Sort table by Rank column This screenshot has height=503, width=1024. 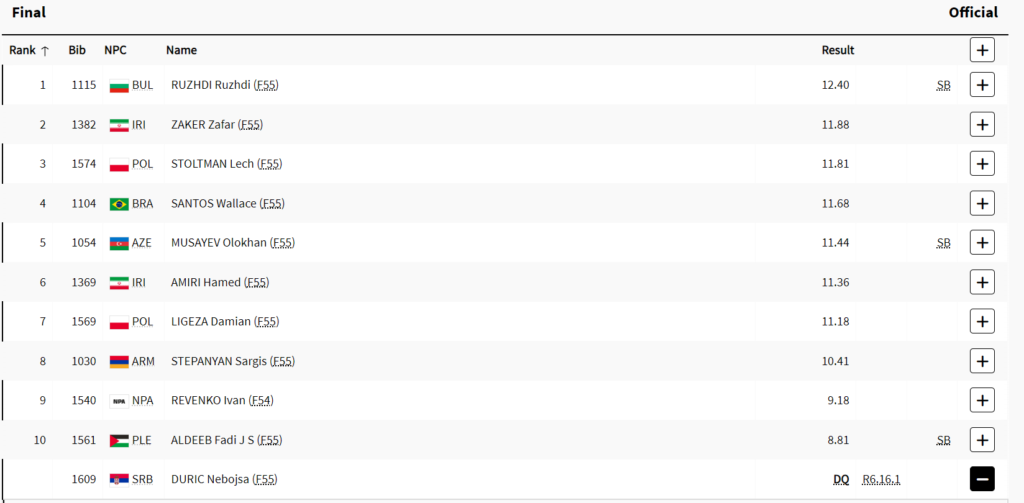(x=29, y=50)
